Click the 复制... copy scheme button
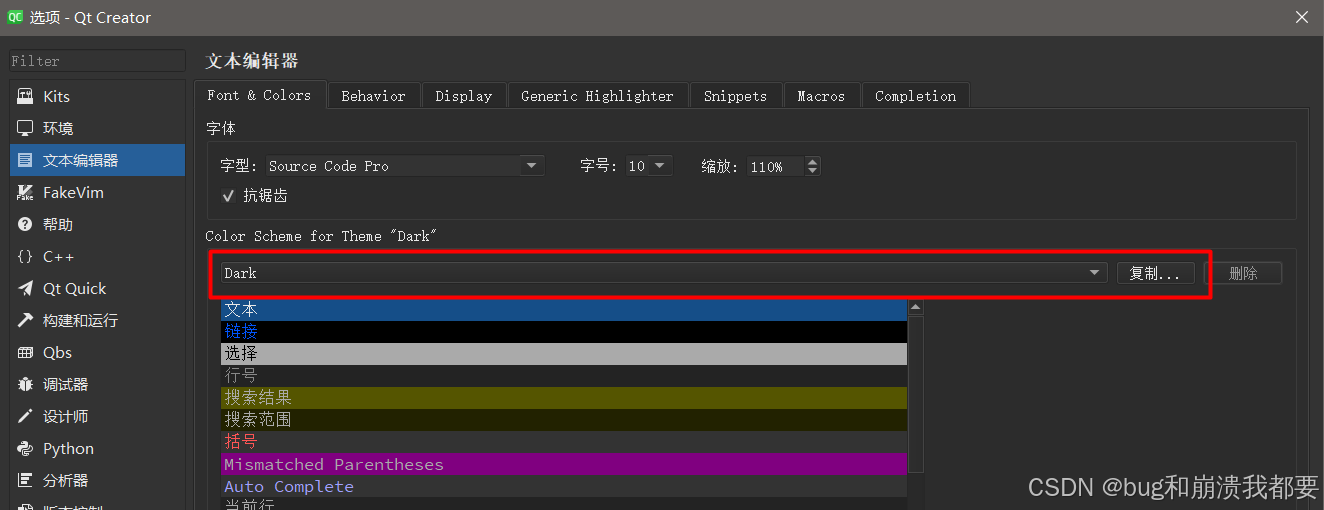 [1155, 273]
